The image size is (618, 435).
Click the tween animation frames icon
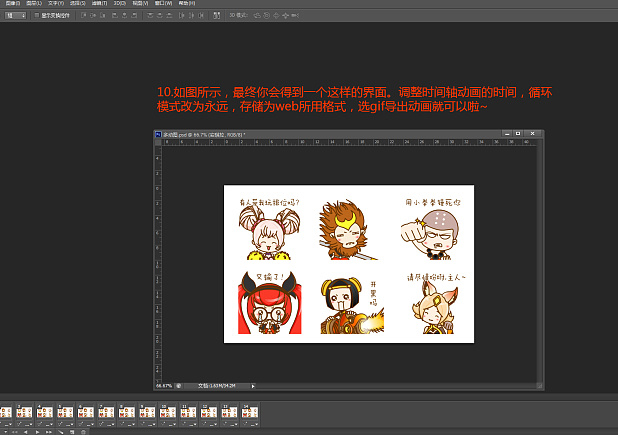point(60,432)
